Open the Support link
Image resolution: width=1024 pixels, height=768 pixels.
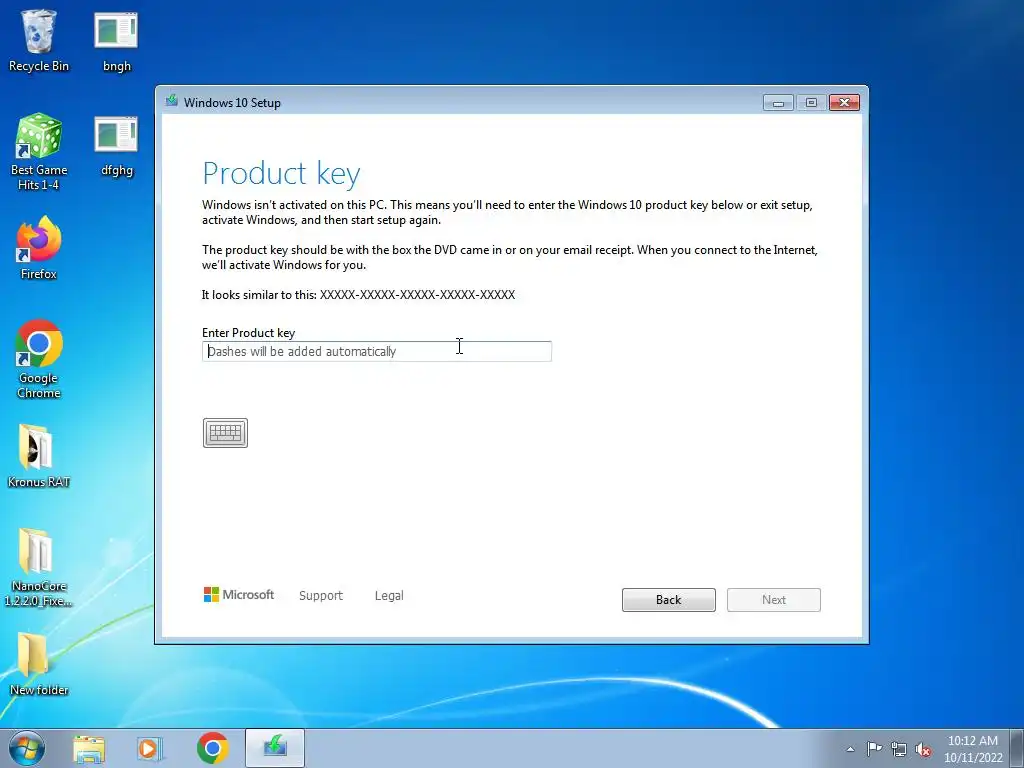coord(321,596)
